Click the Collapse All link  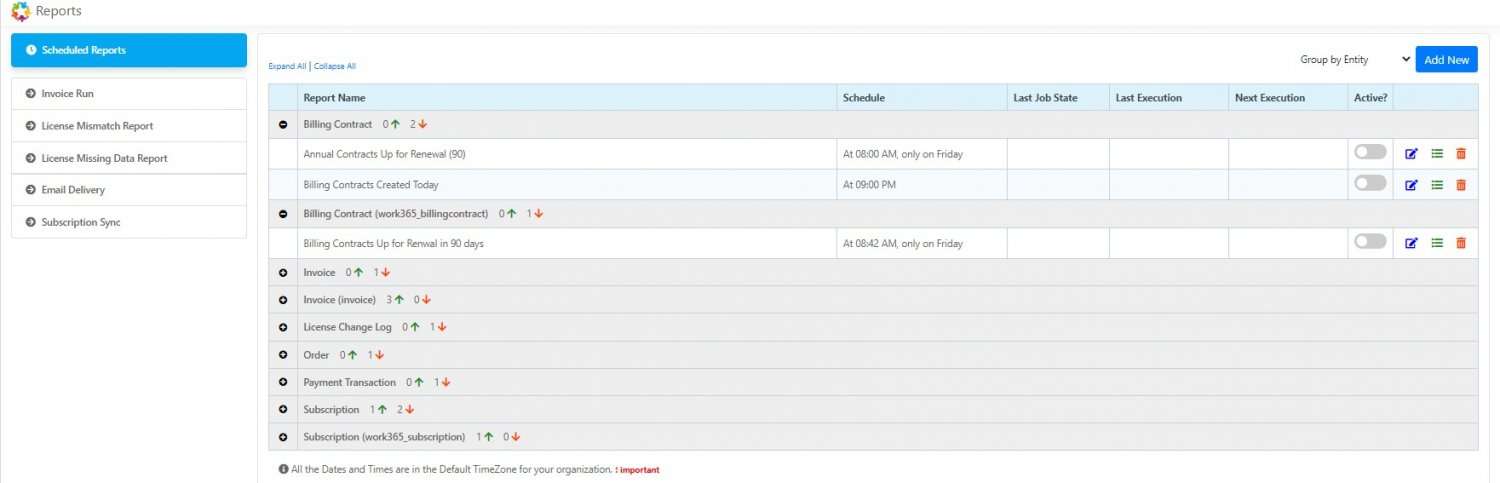coord(335,66)
